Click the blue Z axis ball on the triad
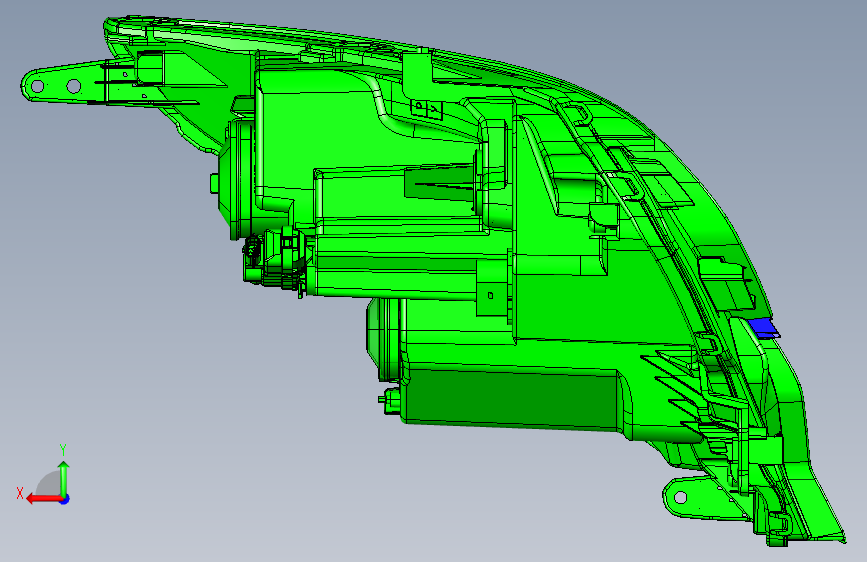Image resolution: width=867 pixels, height=562 pixels. (65, 499)
